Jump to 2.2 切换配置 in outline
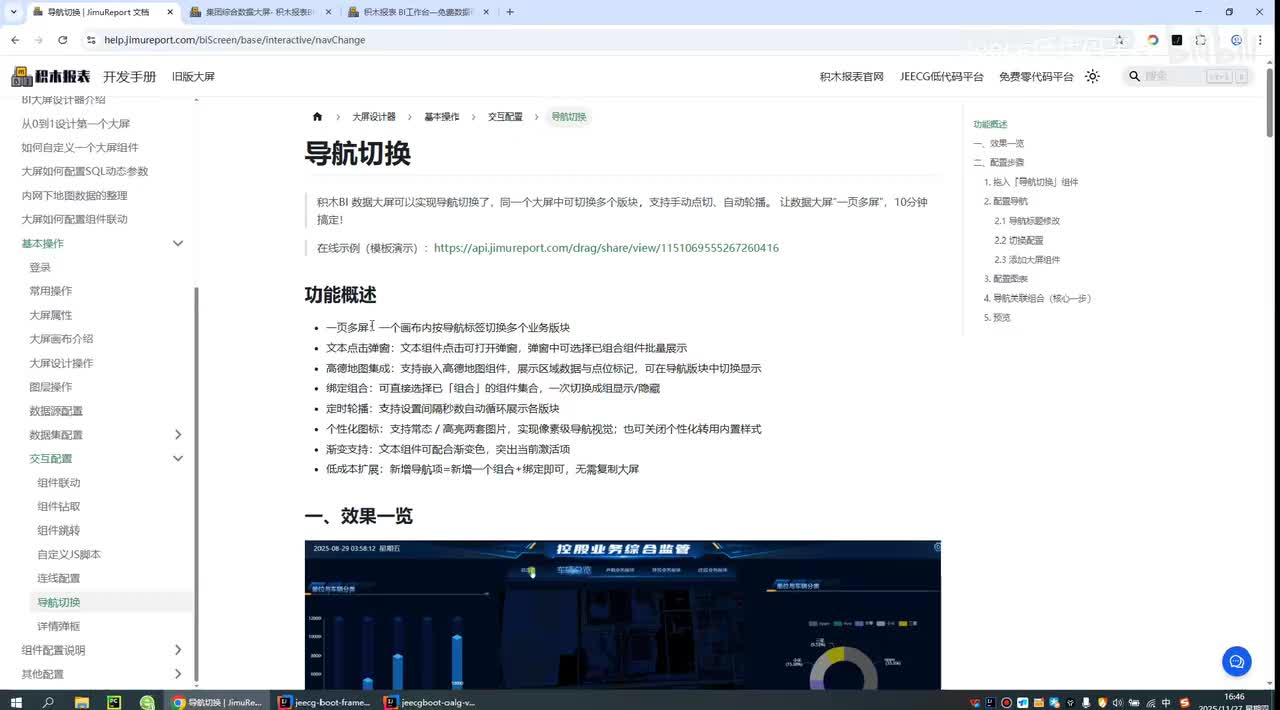Image resolution: width=1280 pixels, height=710 pixels. 1019,240
